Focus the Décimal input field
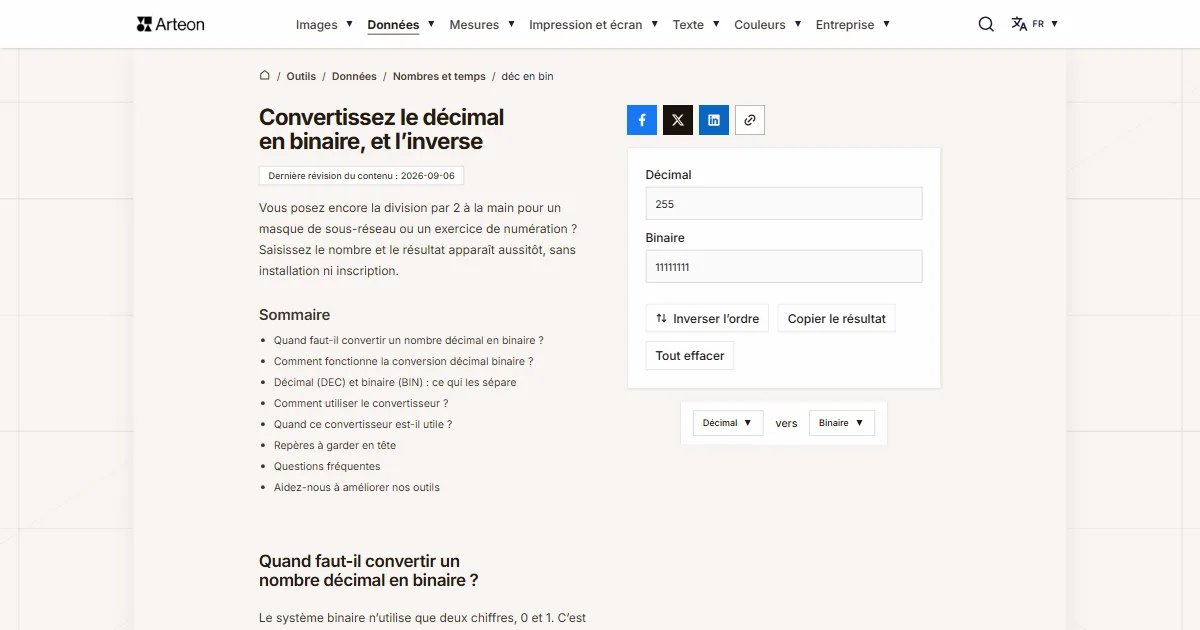The height and width of the screenshot is (630, 1200). (784, 204)
